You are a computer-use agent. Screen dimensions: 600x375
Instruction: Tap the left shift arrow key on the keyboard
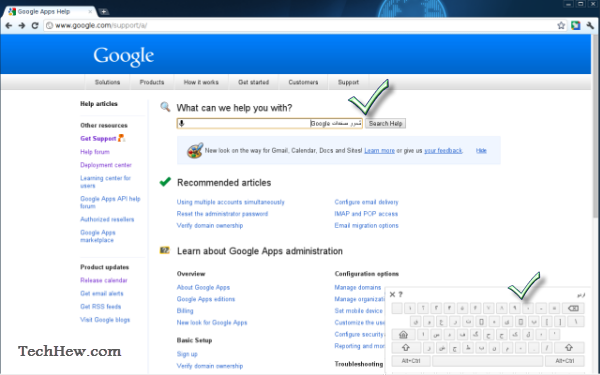(x=406, y=347)
